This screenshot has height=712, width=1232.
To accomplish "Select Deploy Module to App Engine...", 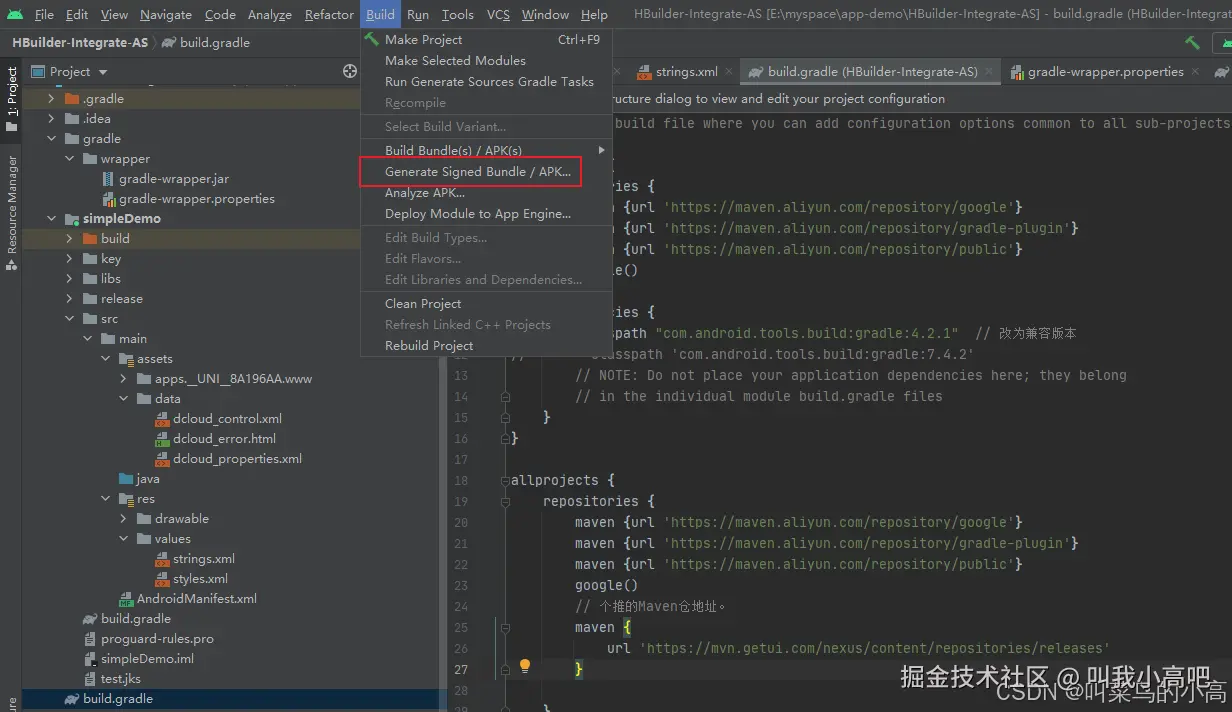I will coord(486,213).
